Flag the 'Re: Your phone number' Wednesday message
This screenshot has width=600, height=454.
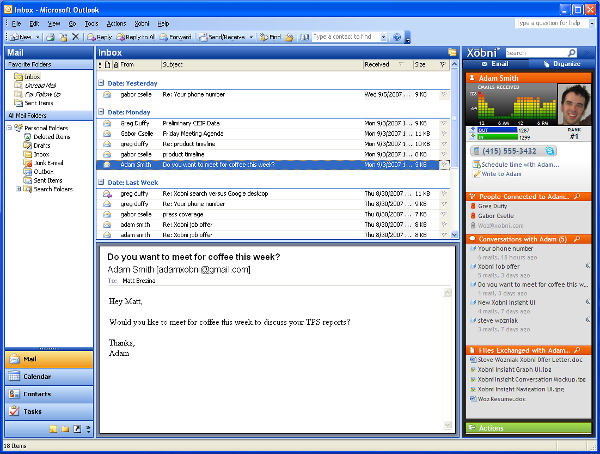click(444, 95)
